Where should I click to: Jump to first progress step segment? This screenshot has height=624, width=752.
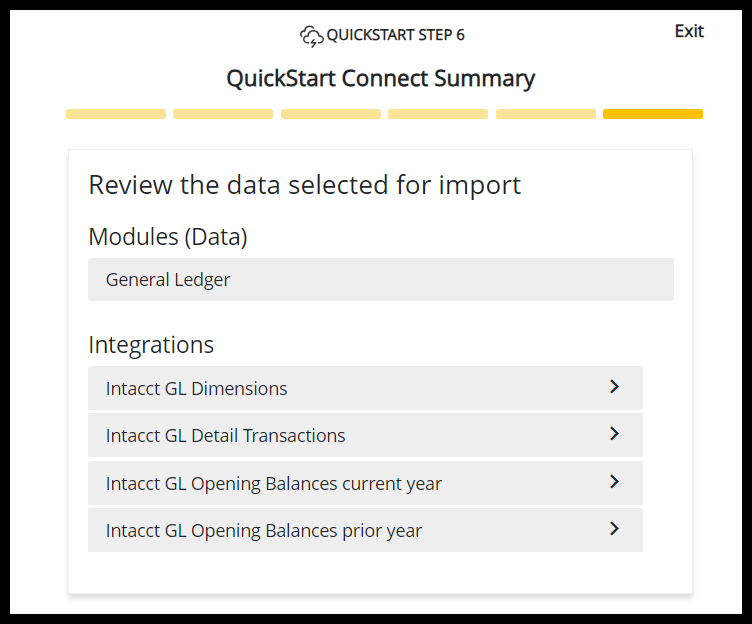click(116, 114)
